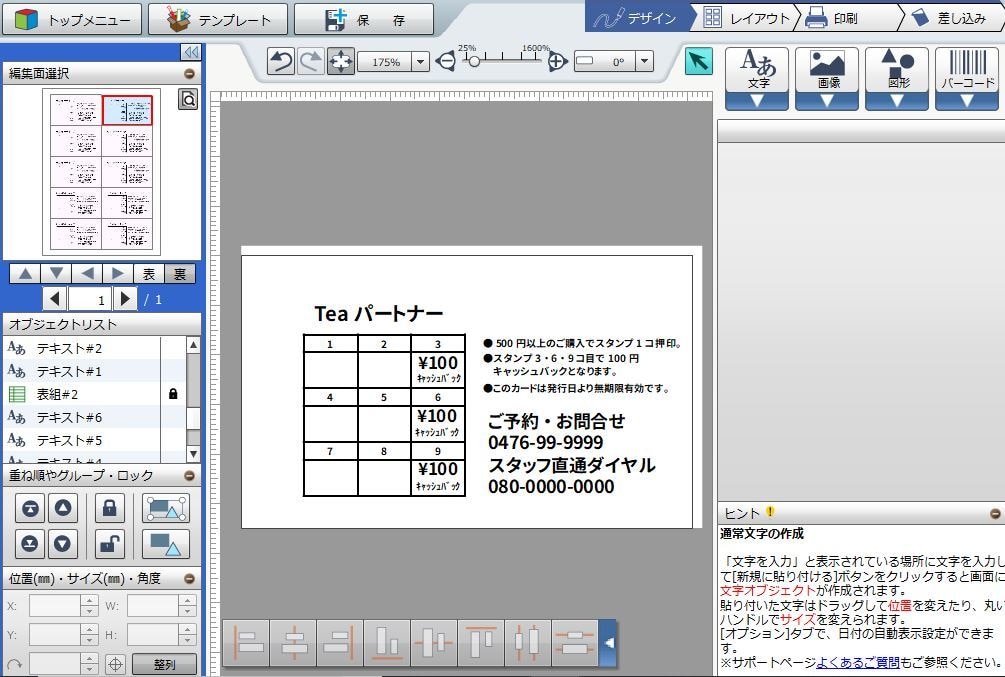
Task: Expand the 図形 shape tool dropdown
Action: coord(897,101)
